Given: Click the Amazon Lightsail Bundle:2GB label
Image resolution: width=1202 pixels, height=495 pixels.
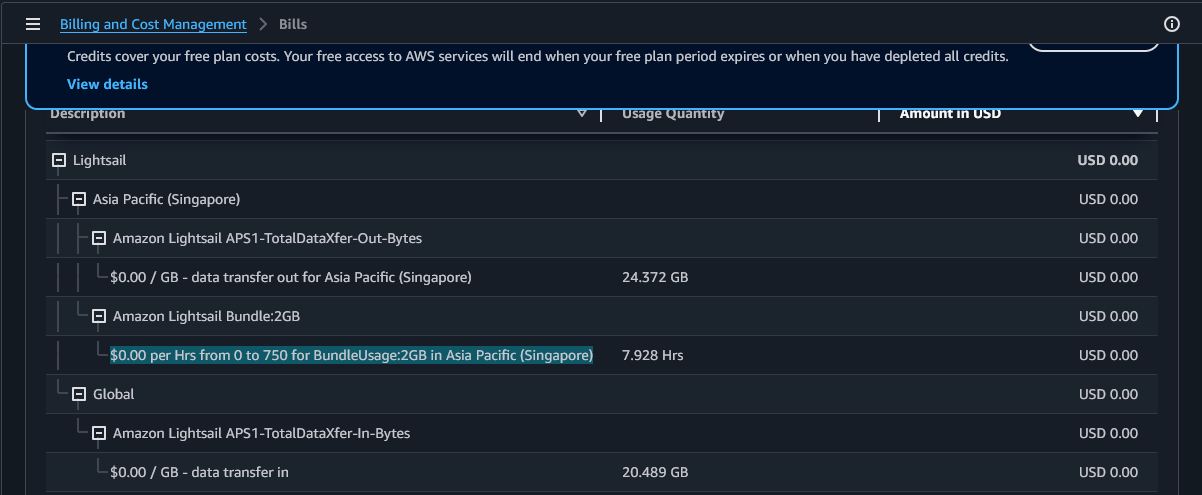Looking at the screenshot, I should pos(207,316).
